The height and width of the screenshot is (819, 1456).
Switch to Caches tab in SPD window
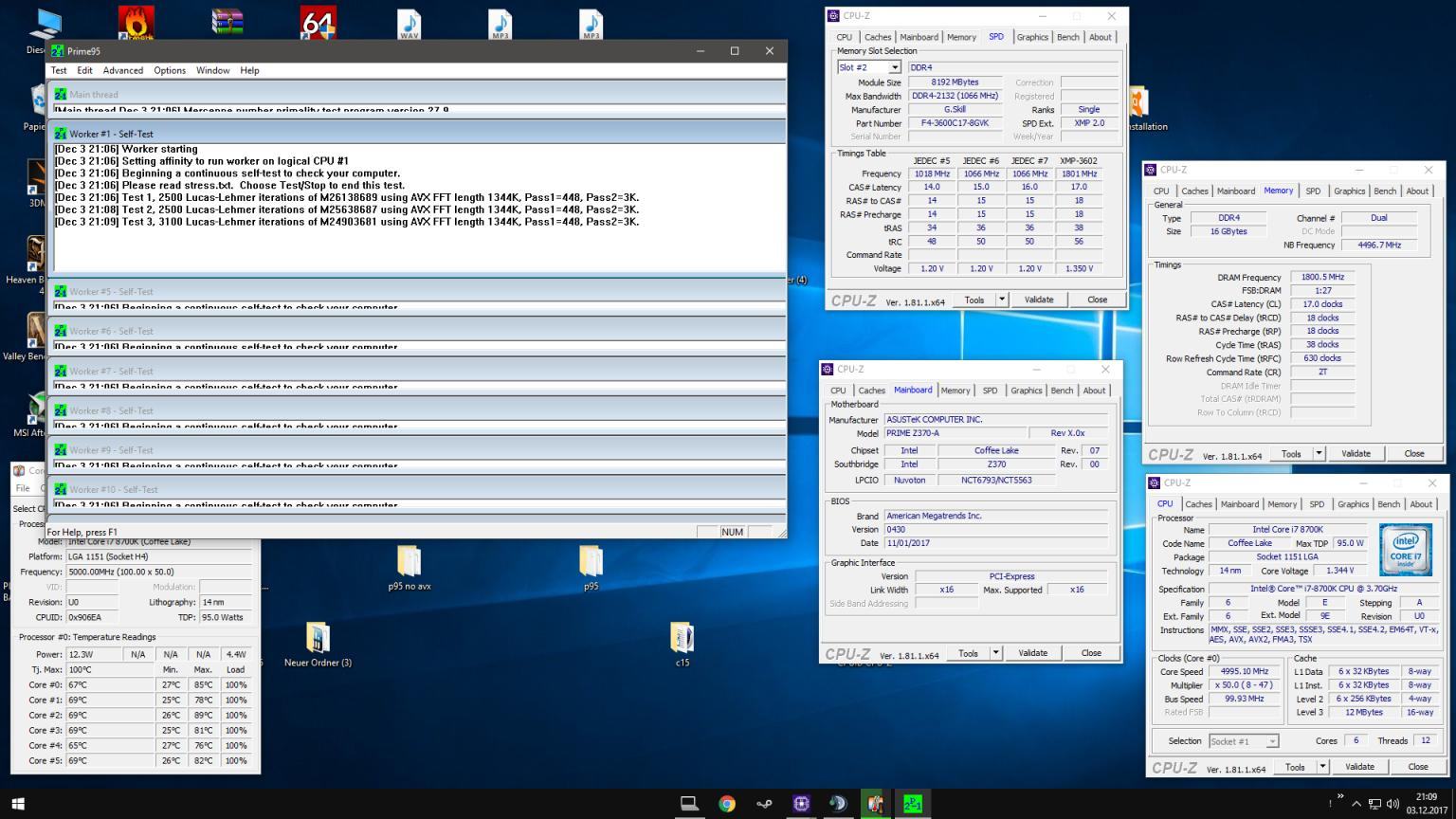pyautogui.click(x=878, y=37)
